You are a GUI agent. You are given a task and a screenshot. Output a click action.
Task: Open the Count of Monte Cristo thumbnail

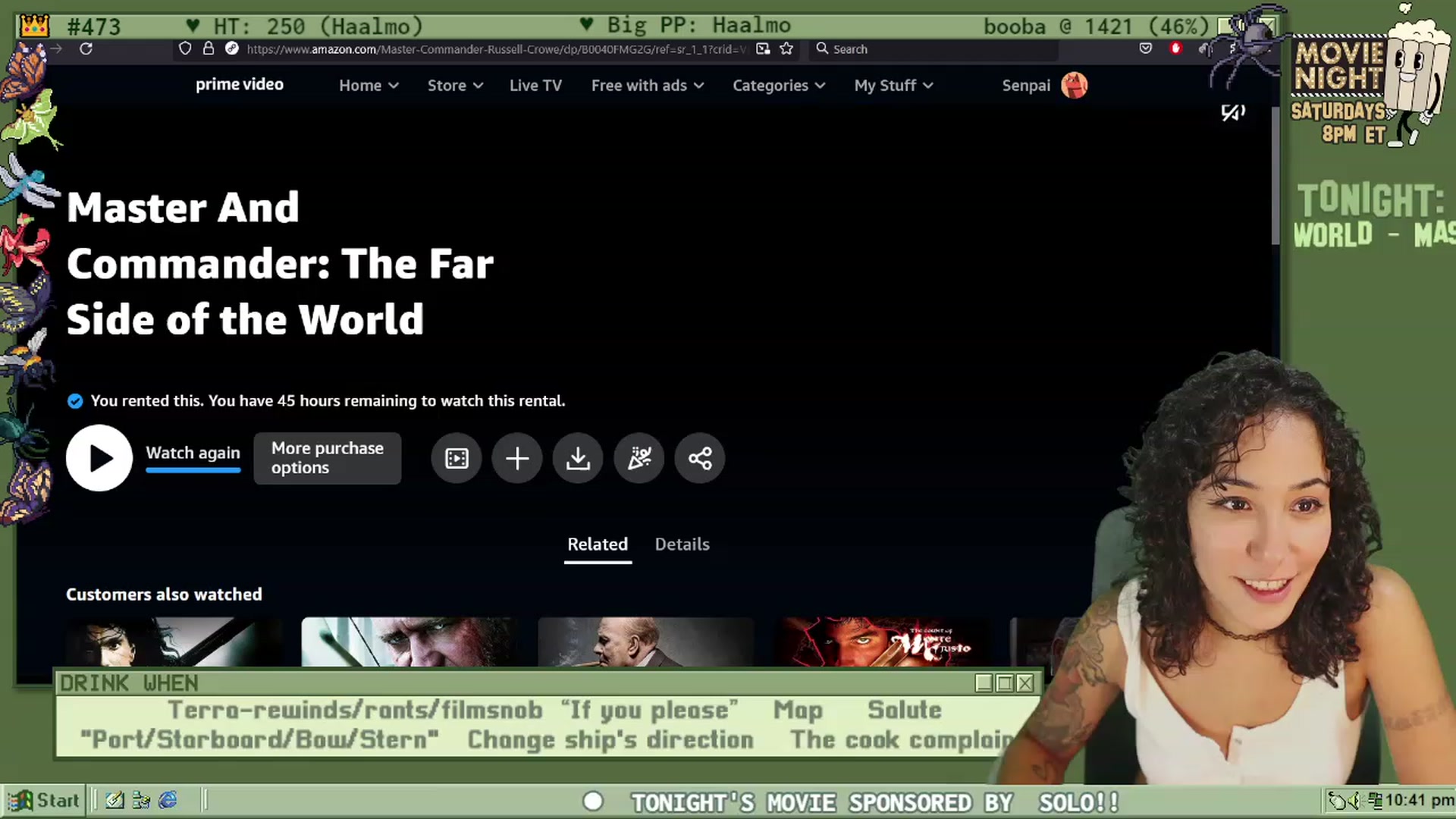point(883,642)
